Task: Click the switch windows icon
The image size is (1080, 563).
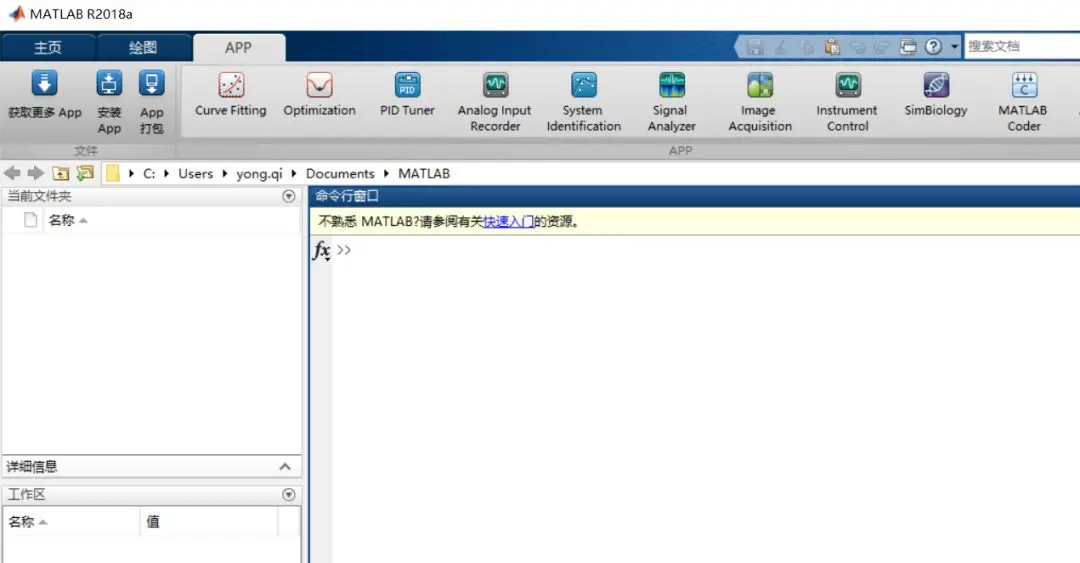Action: point(908,47)
